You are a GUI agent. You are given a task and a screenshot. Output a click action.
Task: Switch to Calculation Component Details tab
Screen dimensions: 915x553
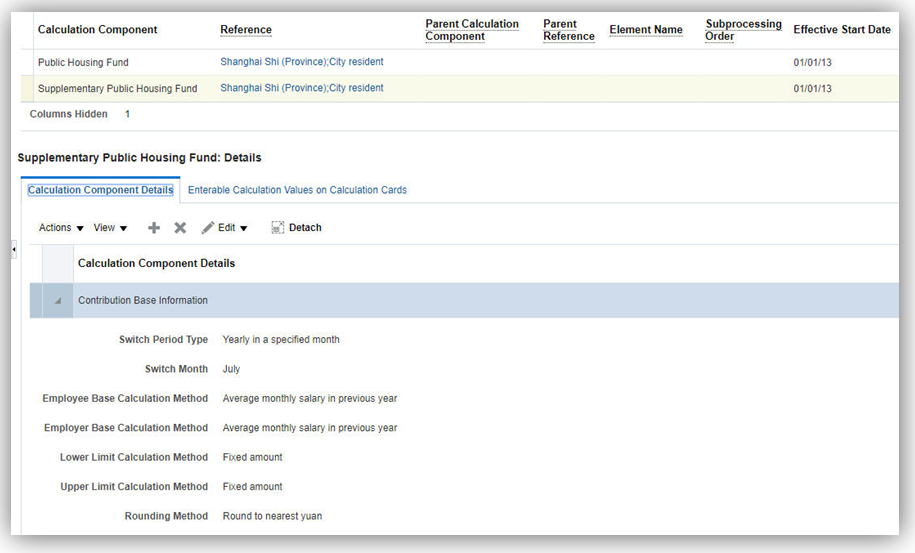(x=100, y=190)
